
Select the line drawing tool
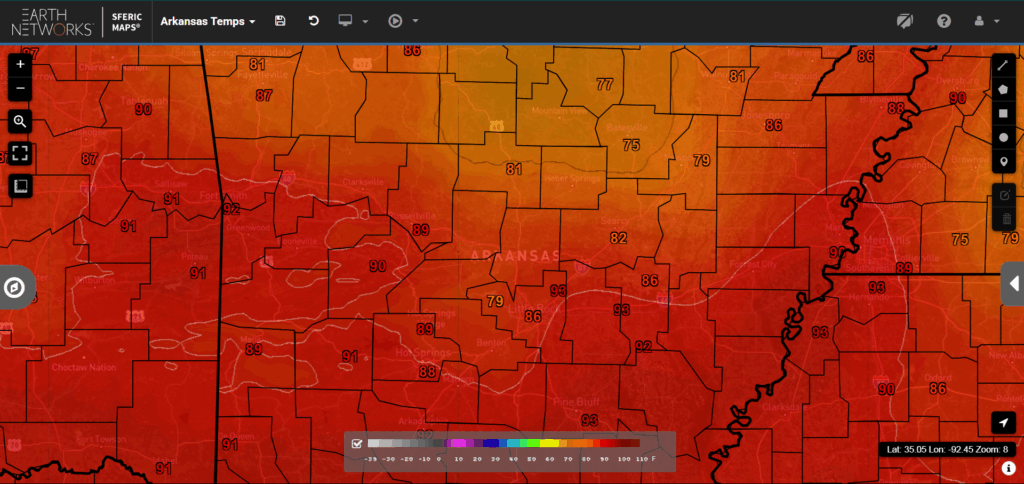click(x=1006, y=64)
